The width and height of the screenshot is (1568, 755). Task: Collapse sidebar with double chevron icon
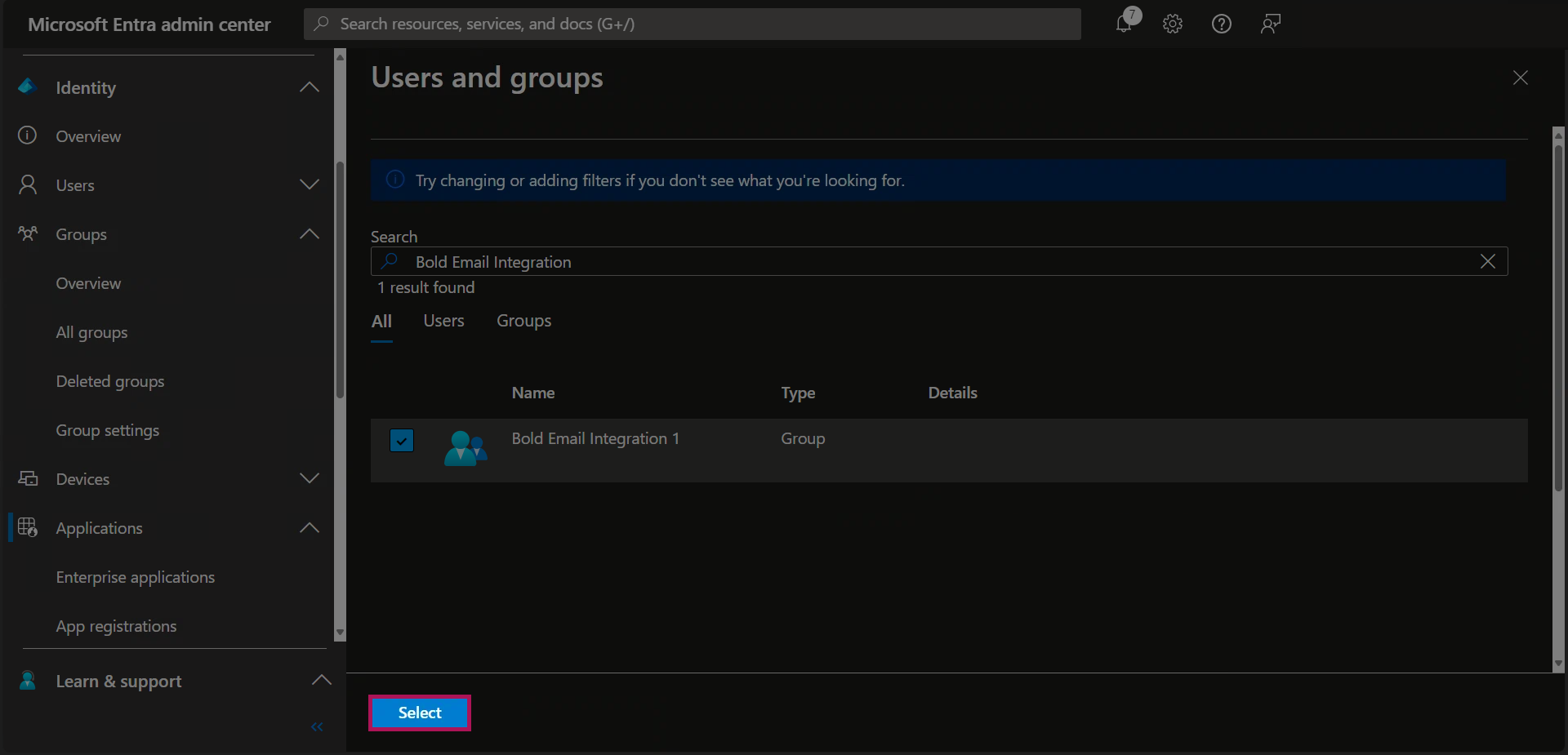click(x=317, y=726)
